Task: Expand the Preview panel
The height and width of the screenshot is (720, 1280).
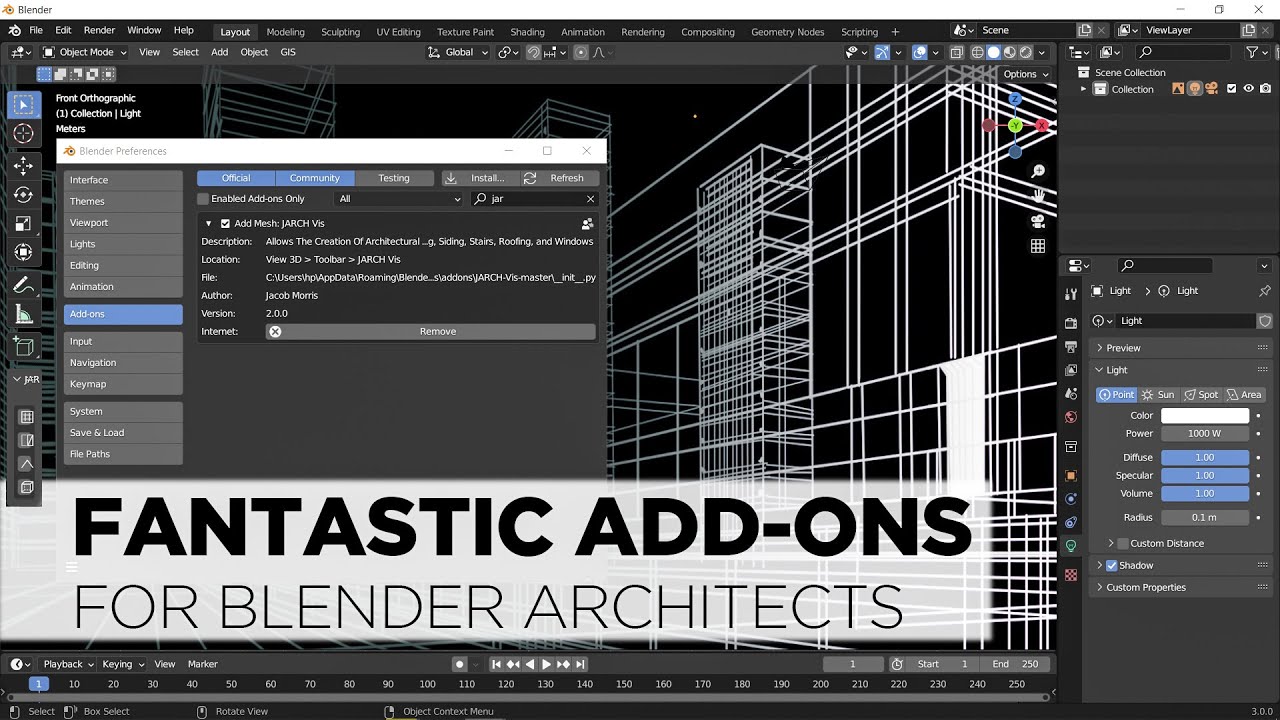Action: 1123,348
